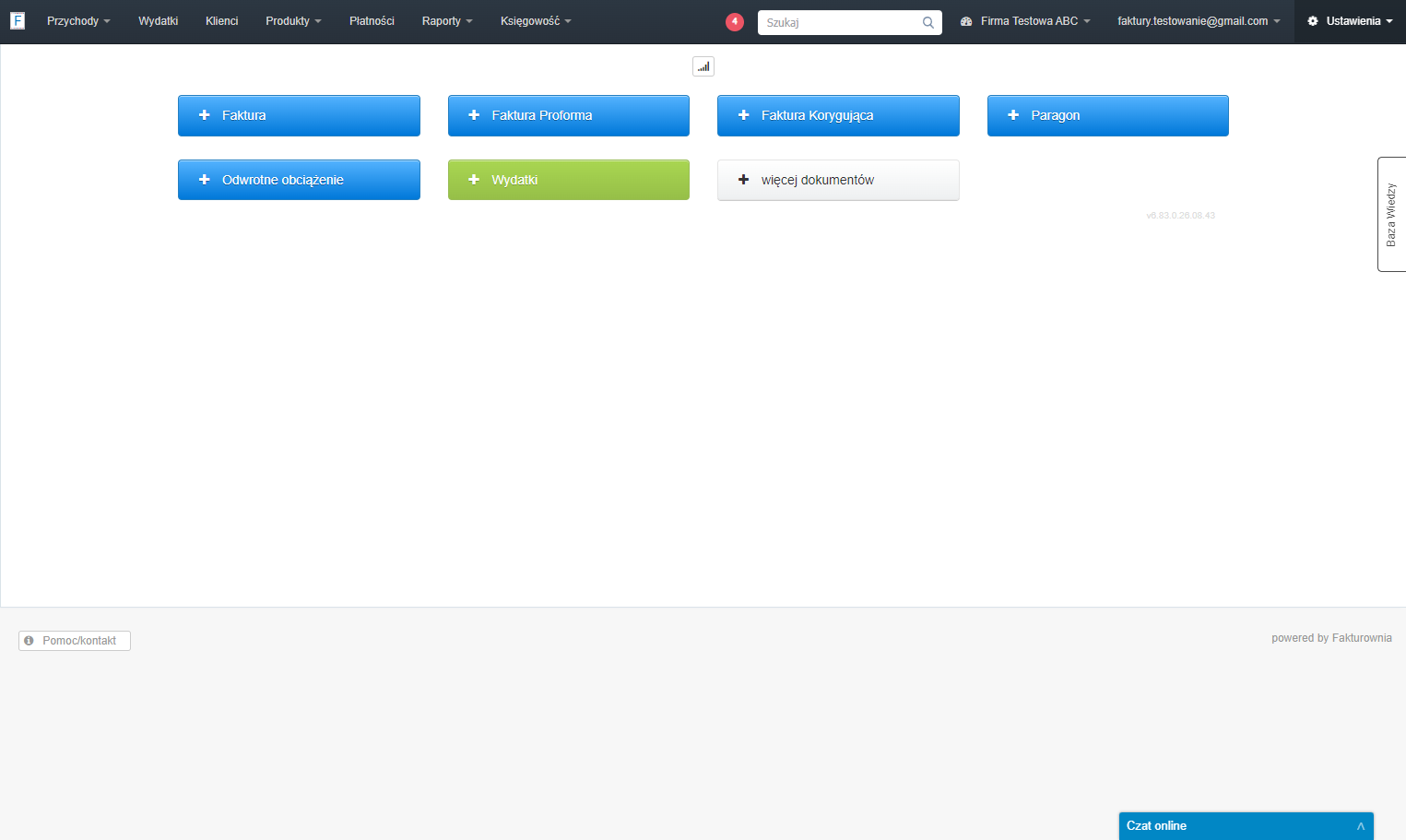The height and width of the screenshot is (840, 1406).
Task: Open the Raporty dropdown menu
Action: 447,21
